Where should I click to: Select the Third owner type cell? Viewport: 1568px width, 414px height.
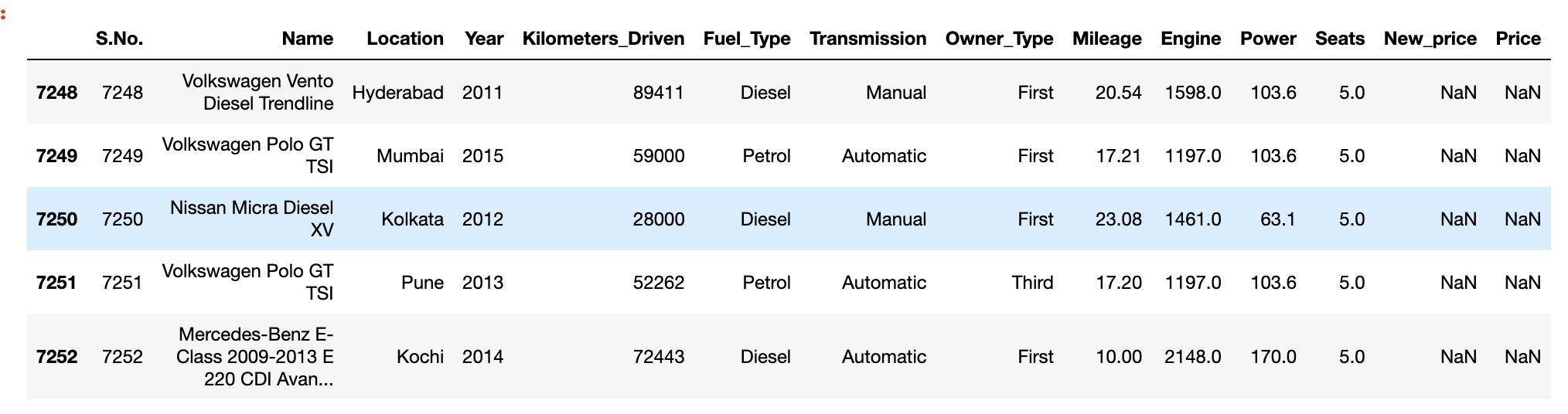click(1032, 283)
